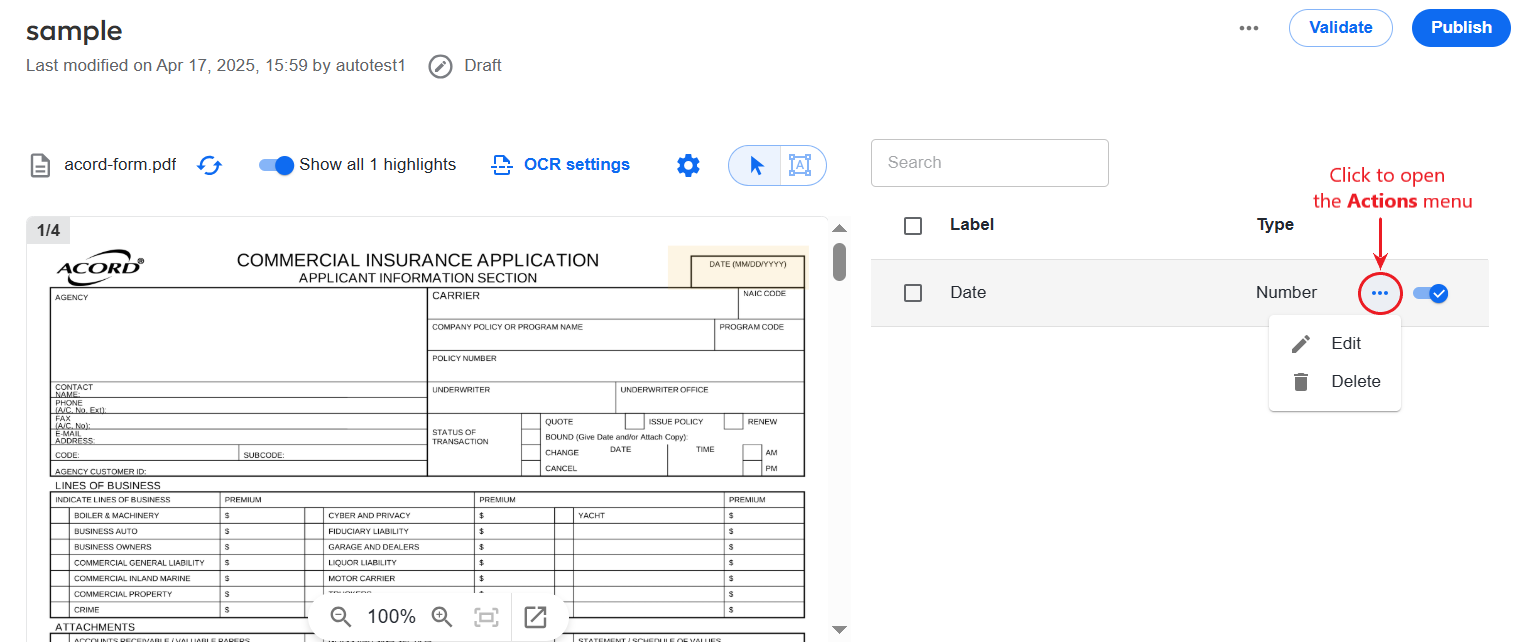Click the scroll up arrow of preview

pos(840,229)
